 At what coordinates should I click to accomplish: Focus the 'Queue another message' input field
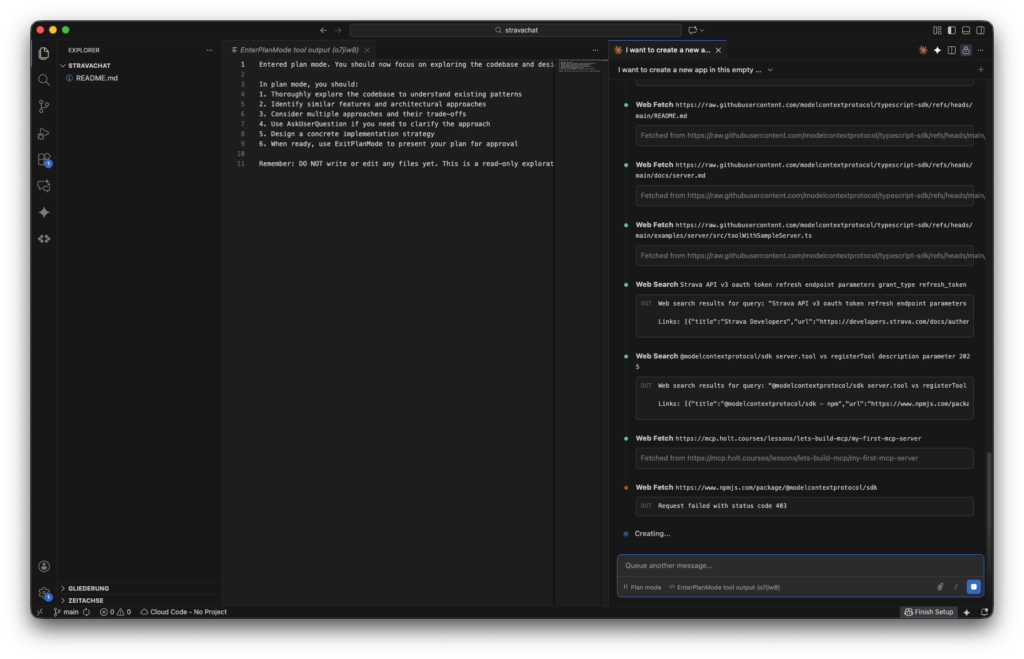pos(800,566)
